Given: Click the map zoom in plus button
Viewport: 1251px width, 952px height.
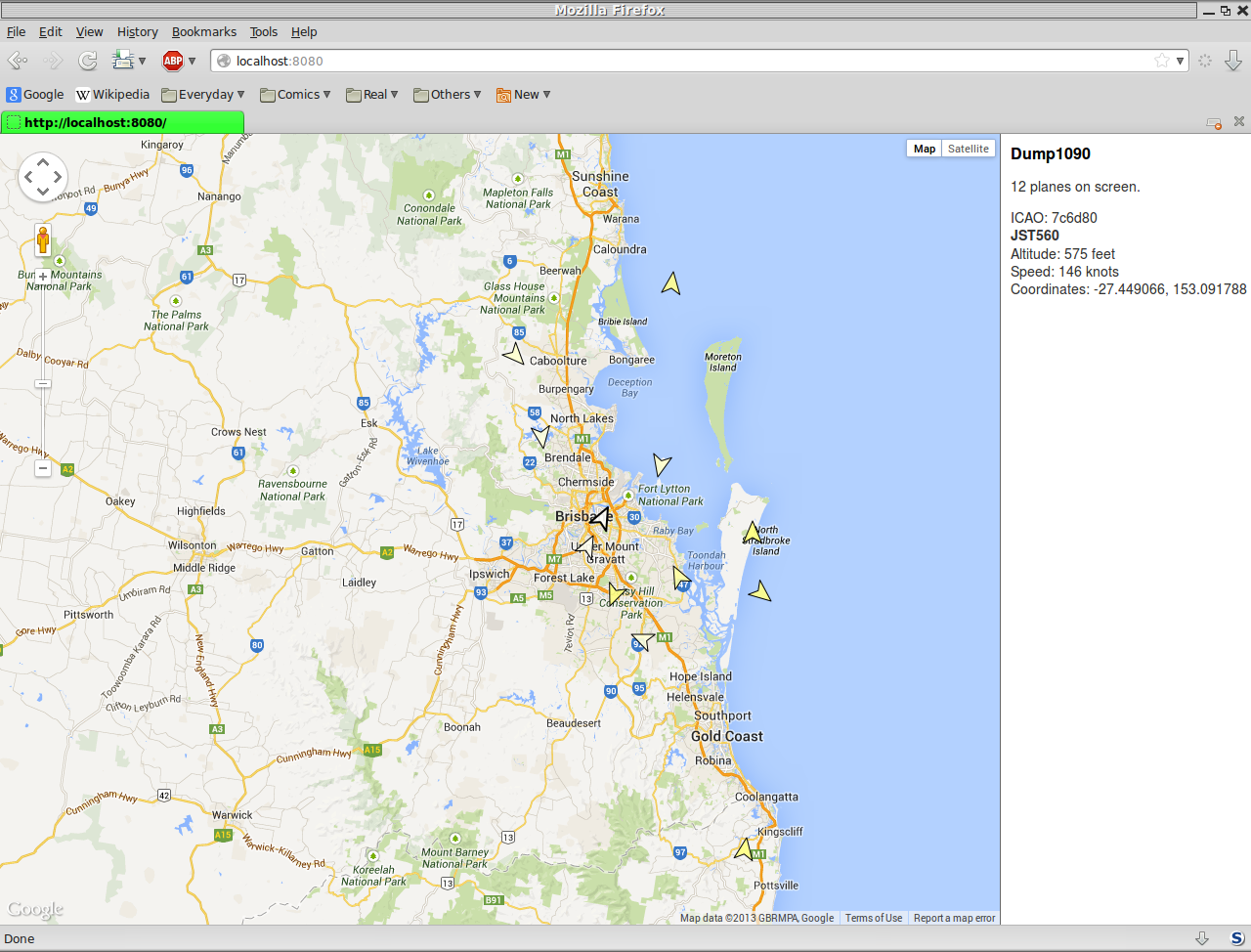Looking at the screenshot, I should [x=43, y=277].
